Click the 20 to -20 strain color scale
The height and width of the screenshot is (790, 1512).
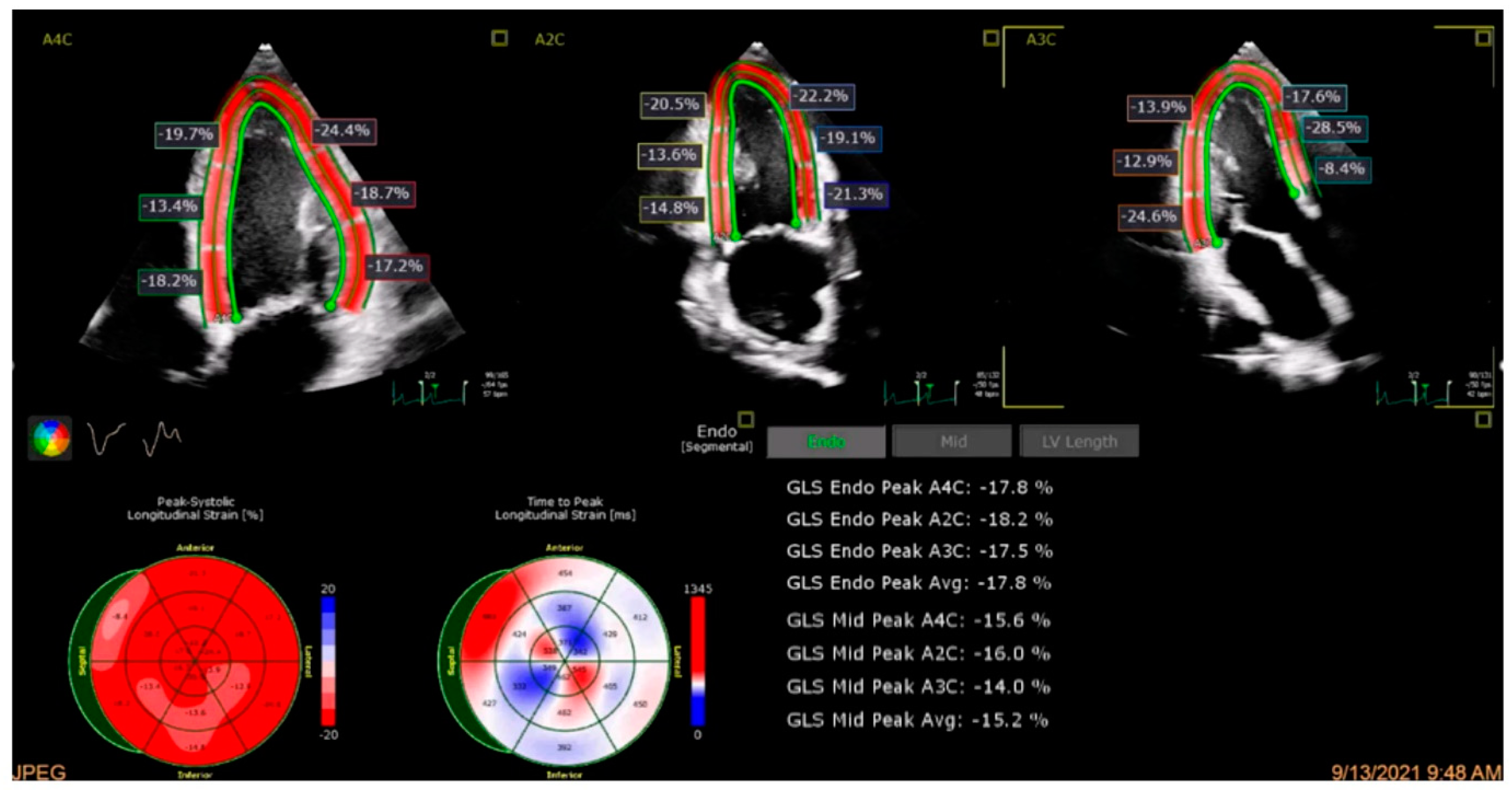tap(328, 661)
